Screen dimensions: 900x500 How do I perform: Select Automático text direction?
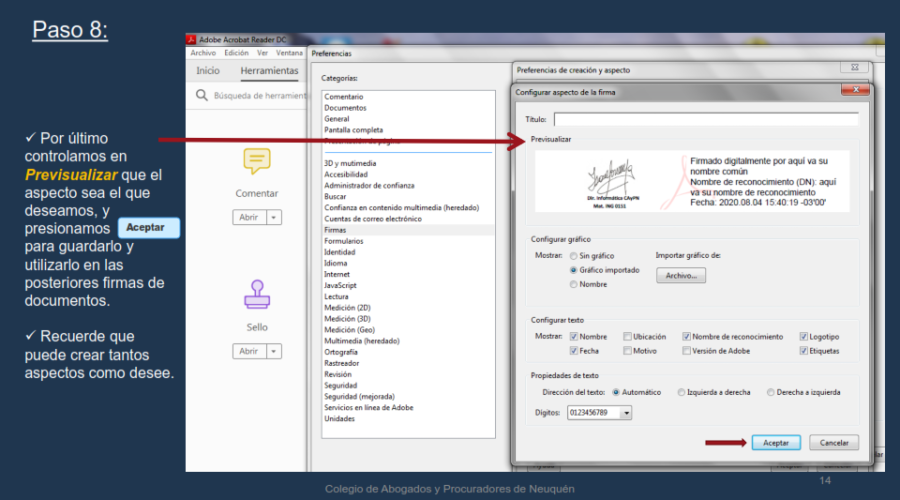click(x=616, y=393)
